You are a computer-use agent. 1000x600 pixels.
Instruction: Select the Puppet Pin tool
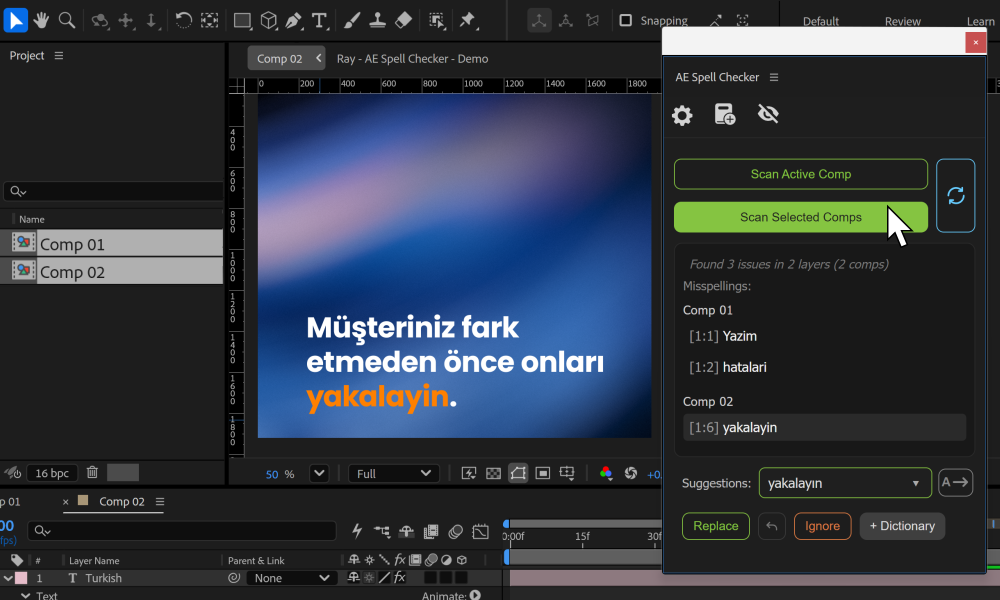coord(468,21)
